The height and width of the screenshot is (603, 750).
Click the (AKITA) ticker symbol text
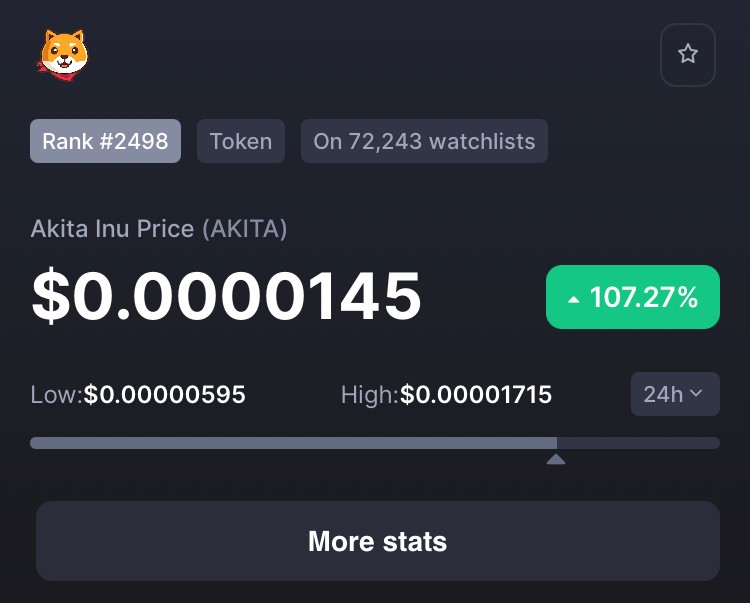244,229
